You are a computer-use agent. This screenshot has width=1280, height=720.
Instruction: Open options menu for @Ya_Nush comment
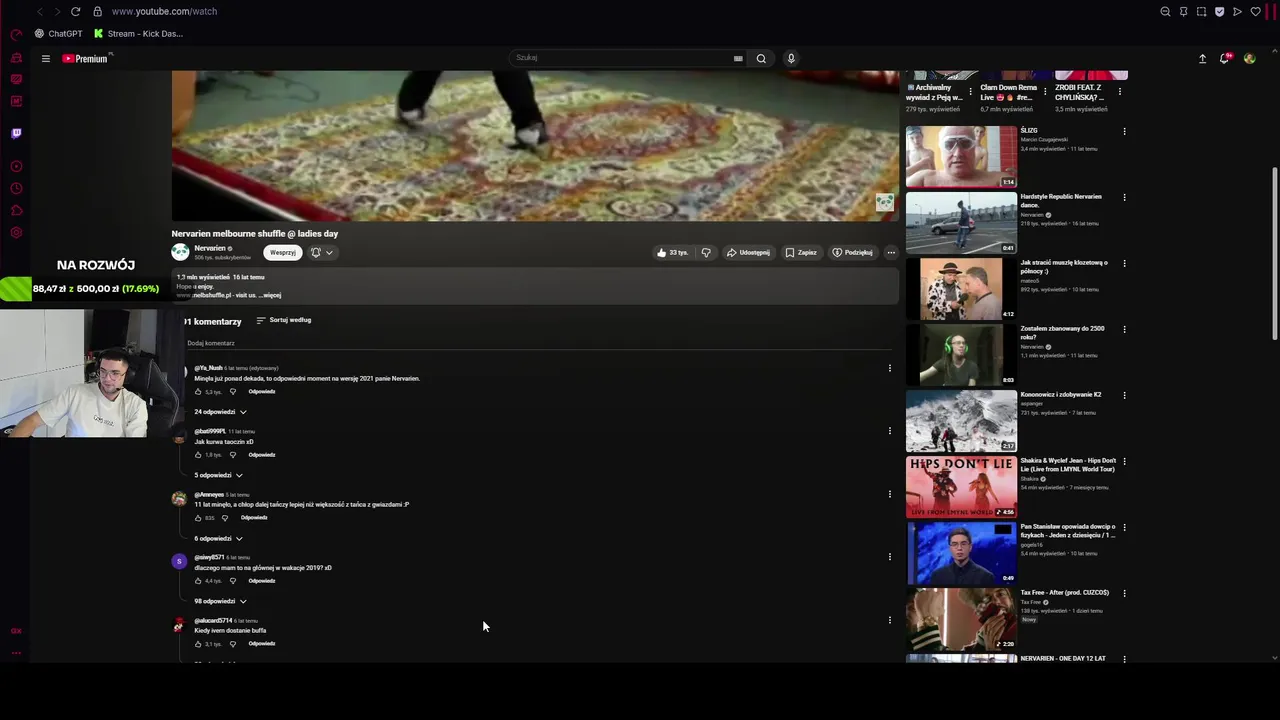890,368
